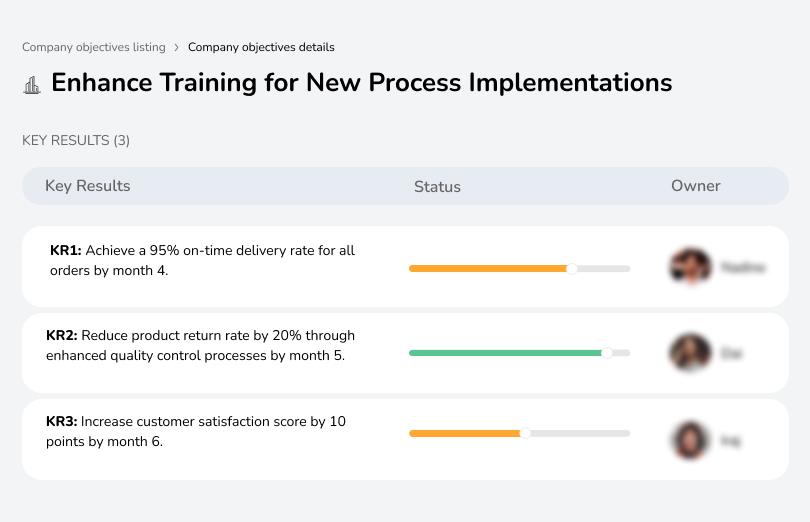The width and height of the screenshot is (810, 522).
Task: Click the company building icon beside title
Action: pos(32,85)
